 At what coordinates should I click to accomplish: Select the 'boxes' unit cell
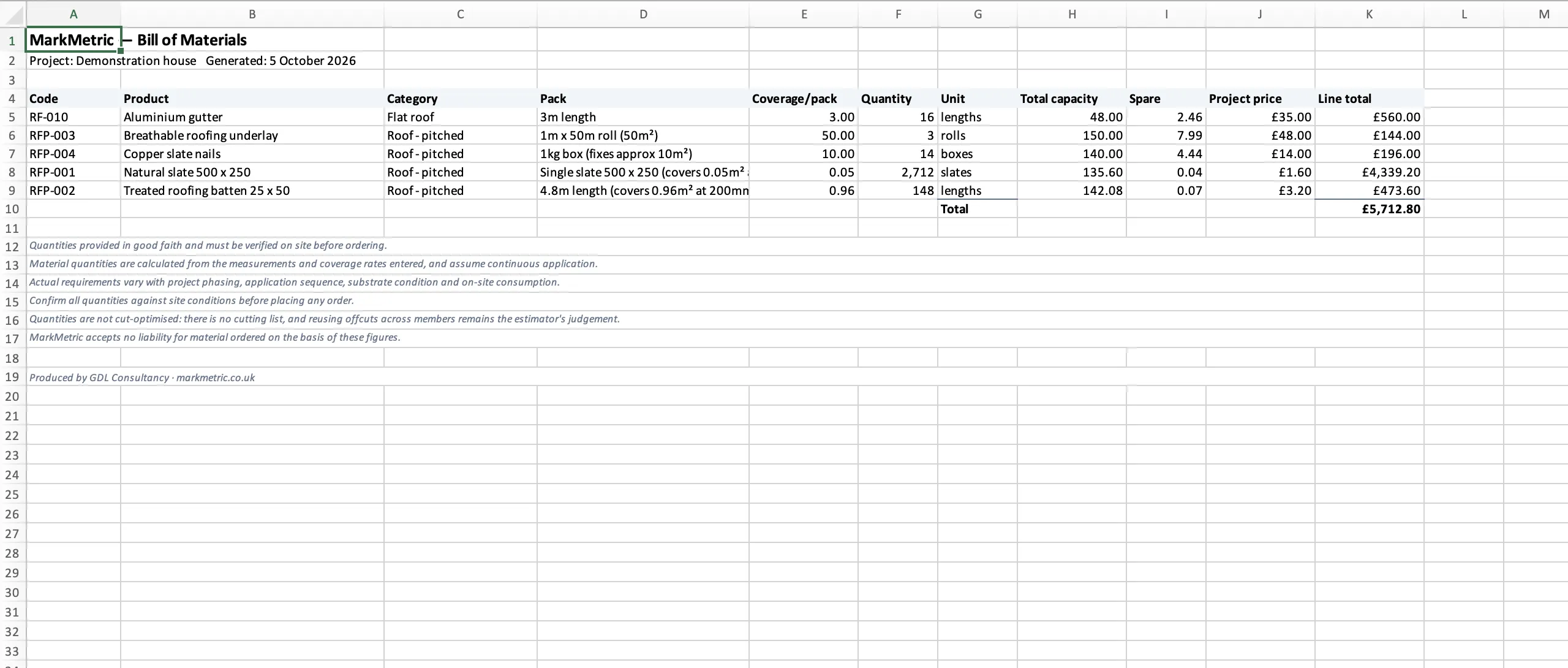978,154
